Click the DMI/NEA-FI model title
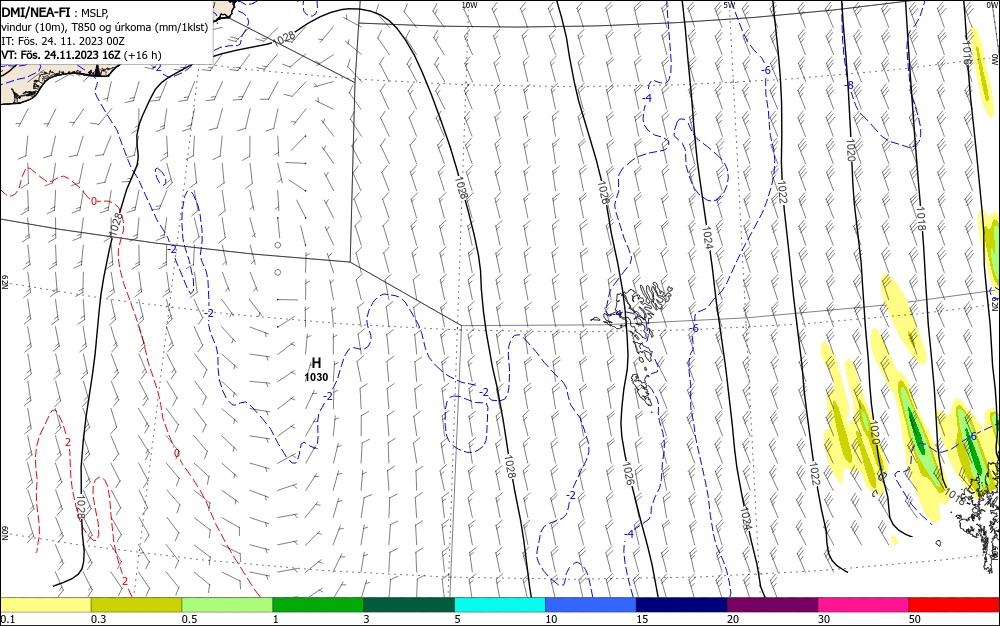This screenshot has height=626, width=1000. tap(36, 11)
